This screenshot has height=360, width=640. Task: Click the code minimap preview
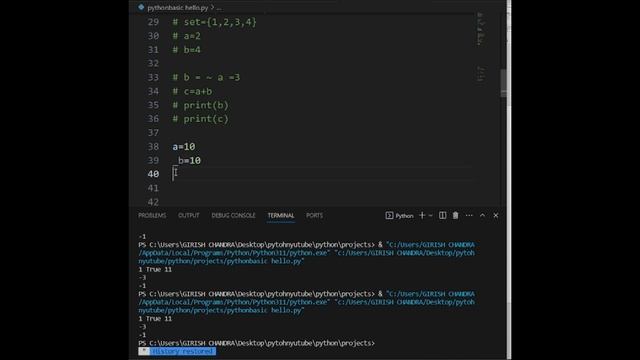tap(481, 47)
